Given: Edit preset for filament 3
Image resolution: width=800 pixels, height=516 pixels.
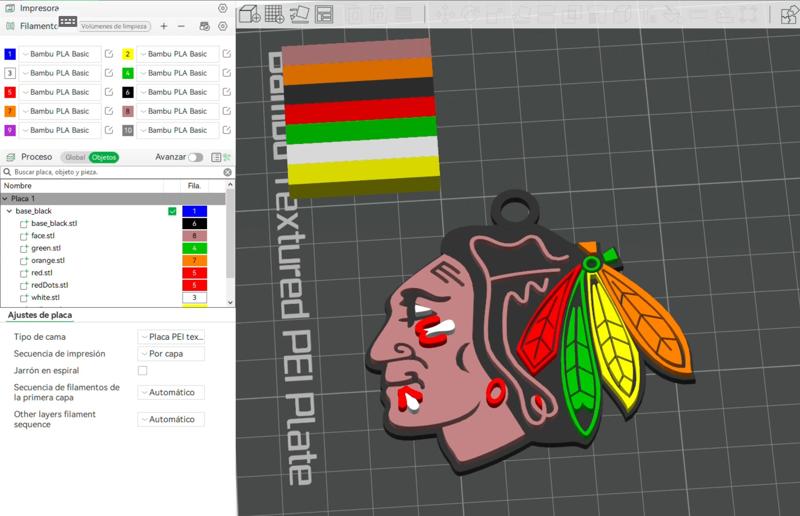Looking at the screenshot, I should pyautogui.click(x=109, y=73).
